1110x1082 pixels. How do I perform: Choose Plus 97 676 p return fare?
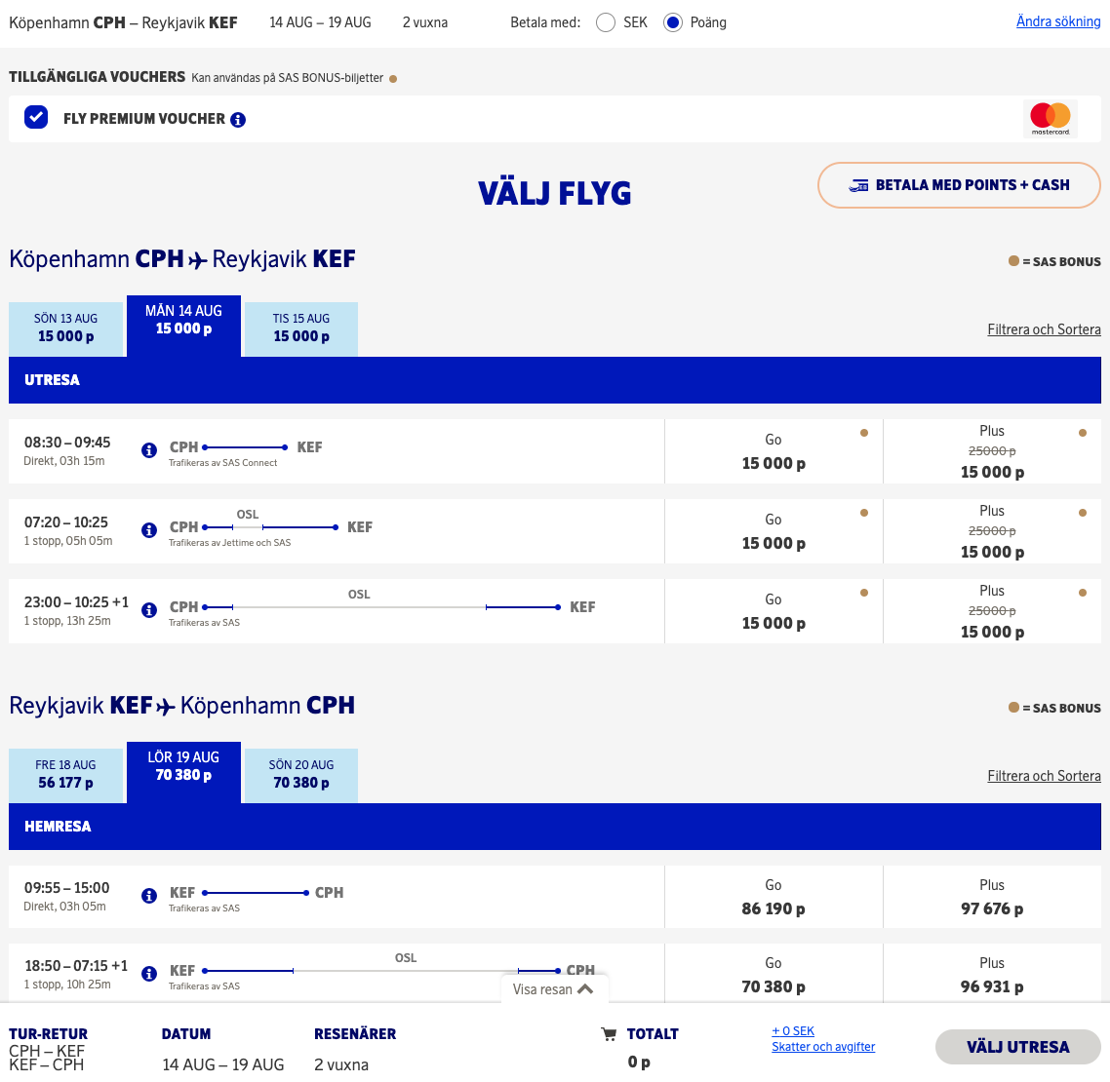[x=992, y=896]
